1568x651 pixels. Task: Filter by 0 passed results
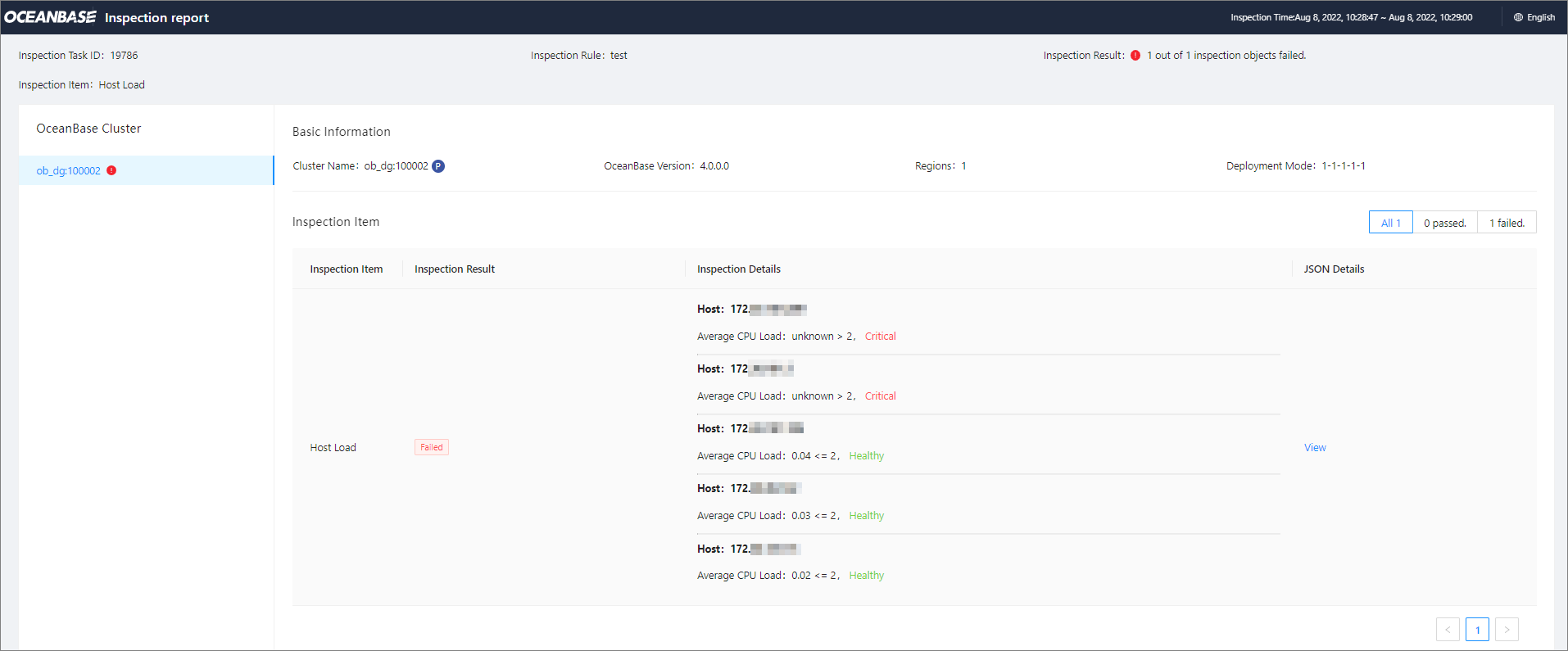(x=1444, y=223)
